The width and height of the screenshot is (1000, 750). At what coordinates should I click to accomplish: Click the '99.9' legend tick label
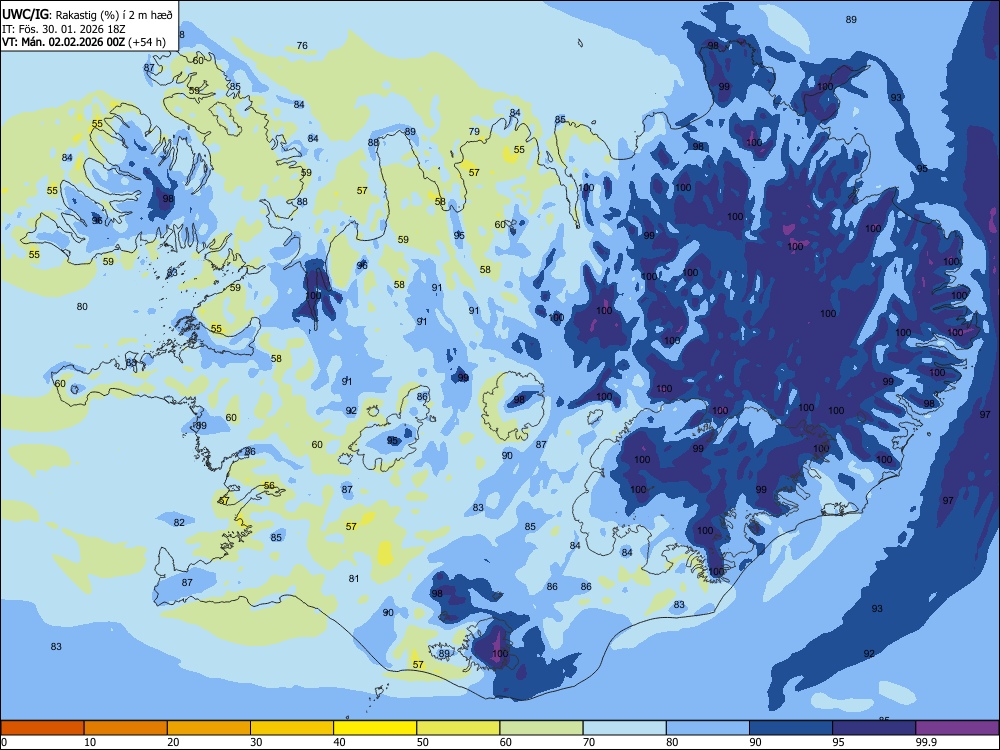pos(926,742)
